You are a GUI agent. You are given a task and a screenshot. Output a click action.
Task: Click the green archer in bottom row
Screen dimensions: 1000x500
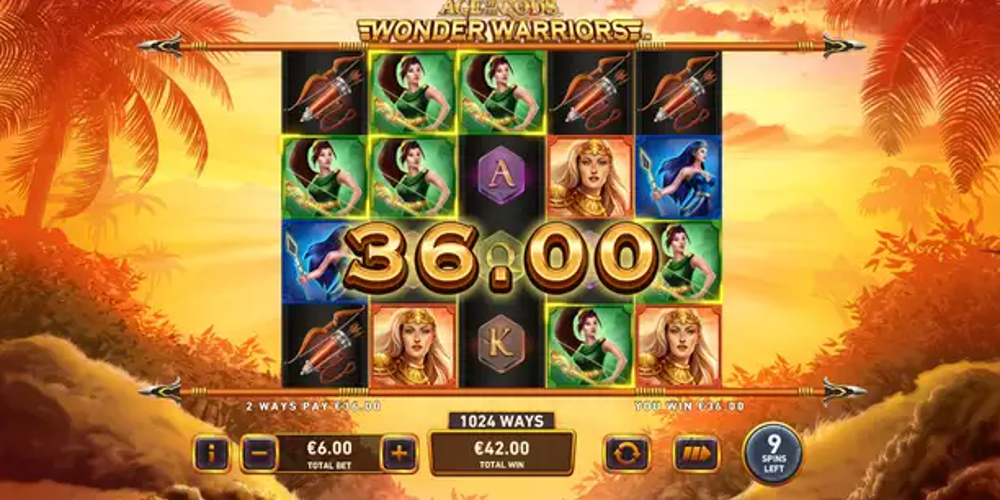tap(590, 345)
